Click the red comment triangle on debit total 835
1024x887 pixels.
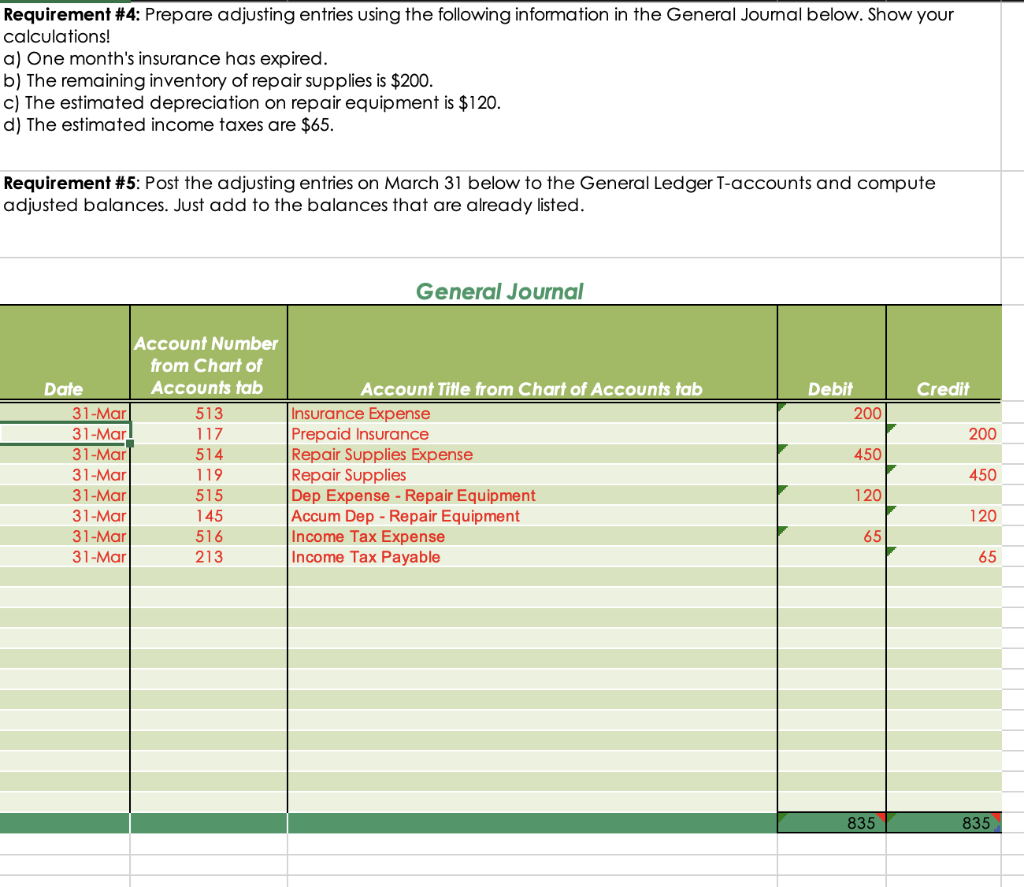(x=882, y=817)
